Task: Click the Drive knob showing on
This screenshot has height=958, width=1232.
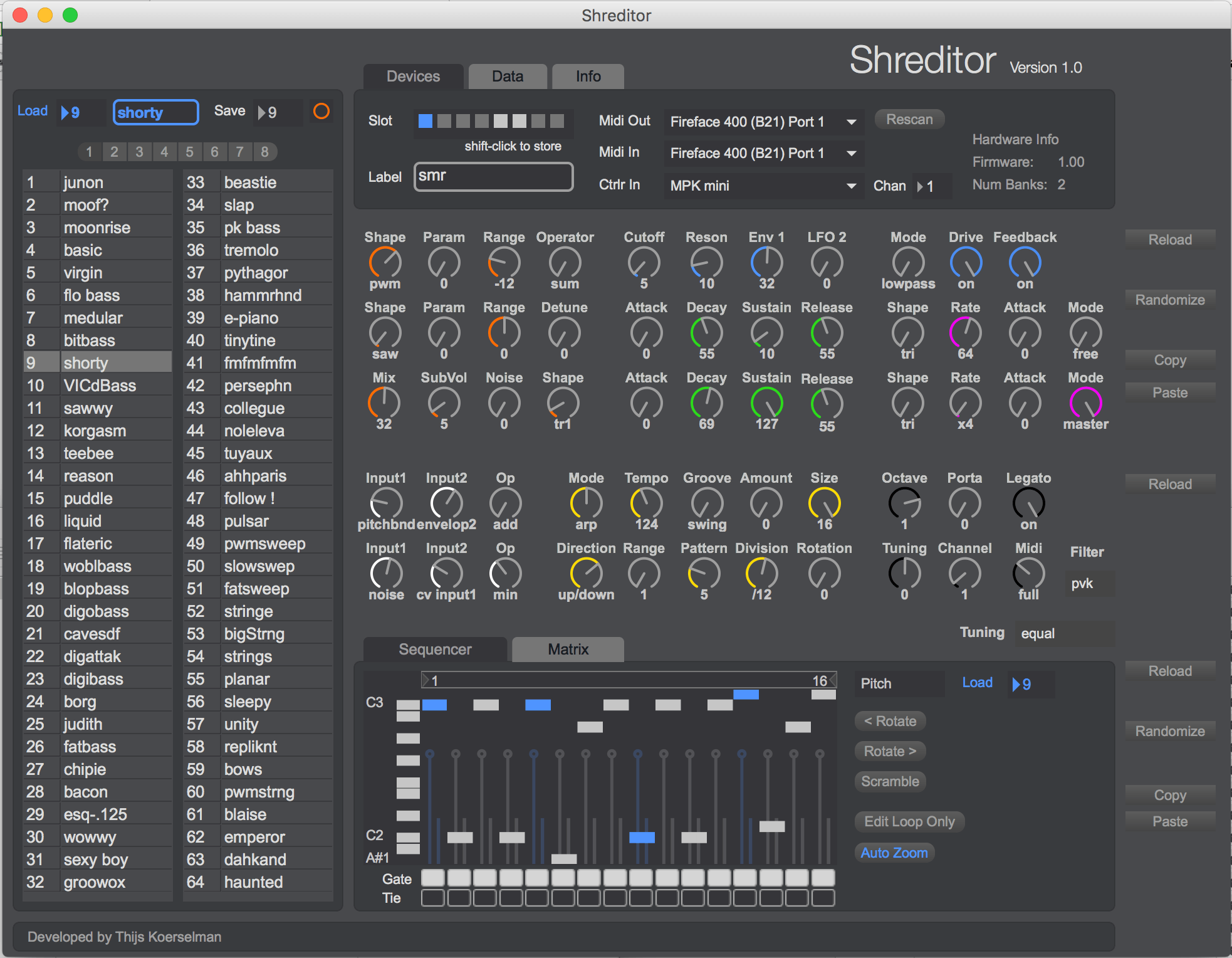Action: click(965, 262)
